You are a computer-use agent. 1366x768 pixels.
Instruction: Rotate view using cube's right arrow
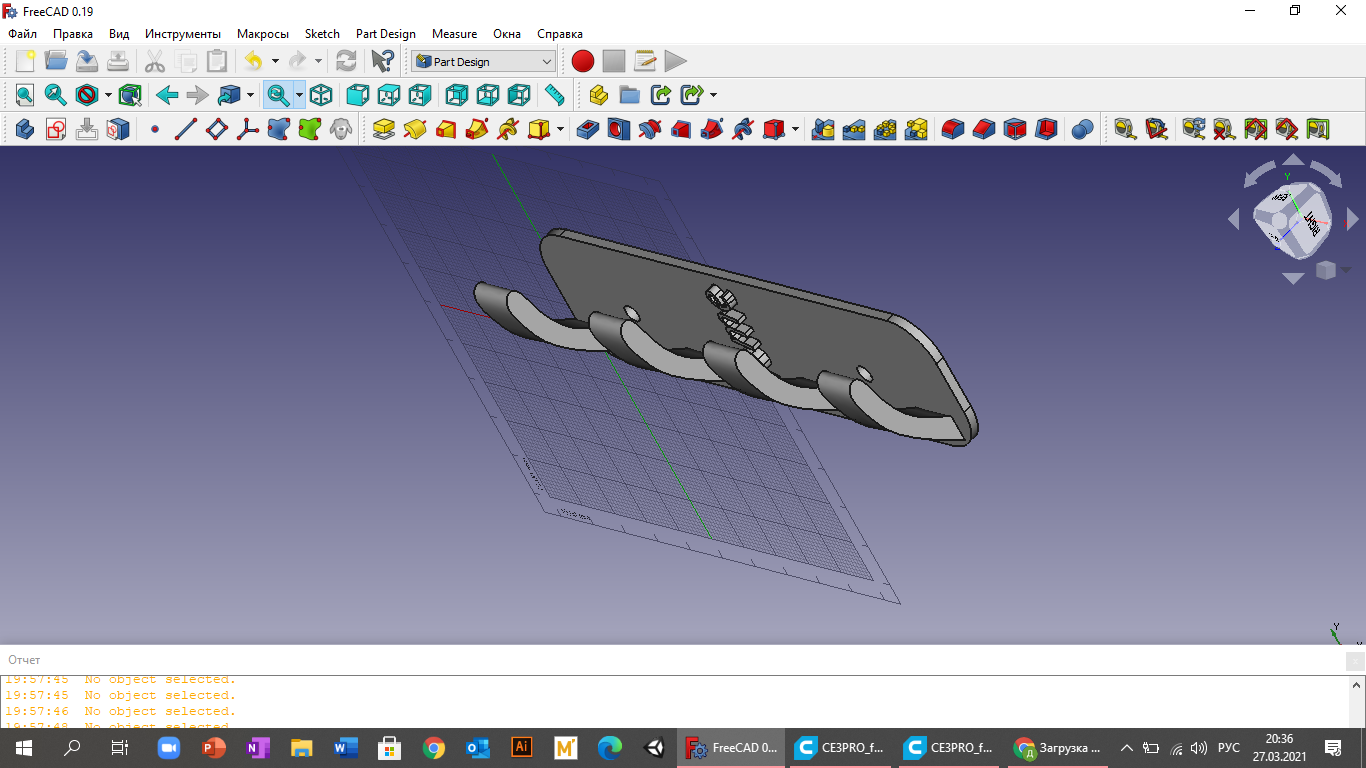(x=1352, y=218)
